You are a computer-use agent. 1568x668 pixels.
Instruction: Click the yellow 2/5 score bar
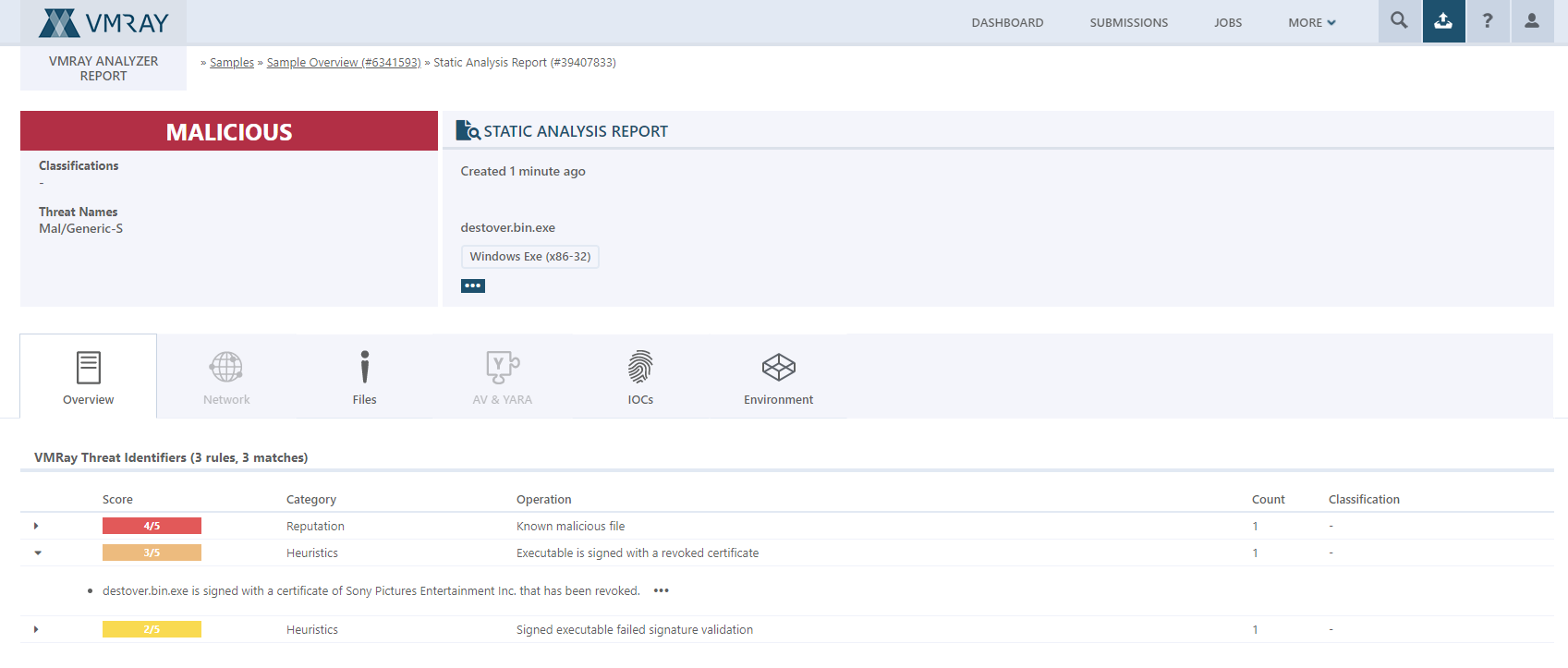pos(152,629)
